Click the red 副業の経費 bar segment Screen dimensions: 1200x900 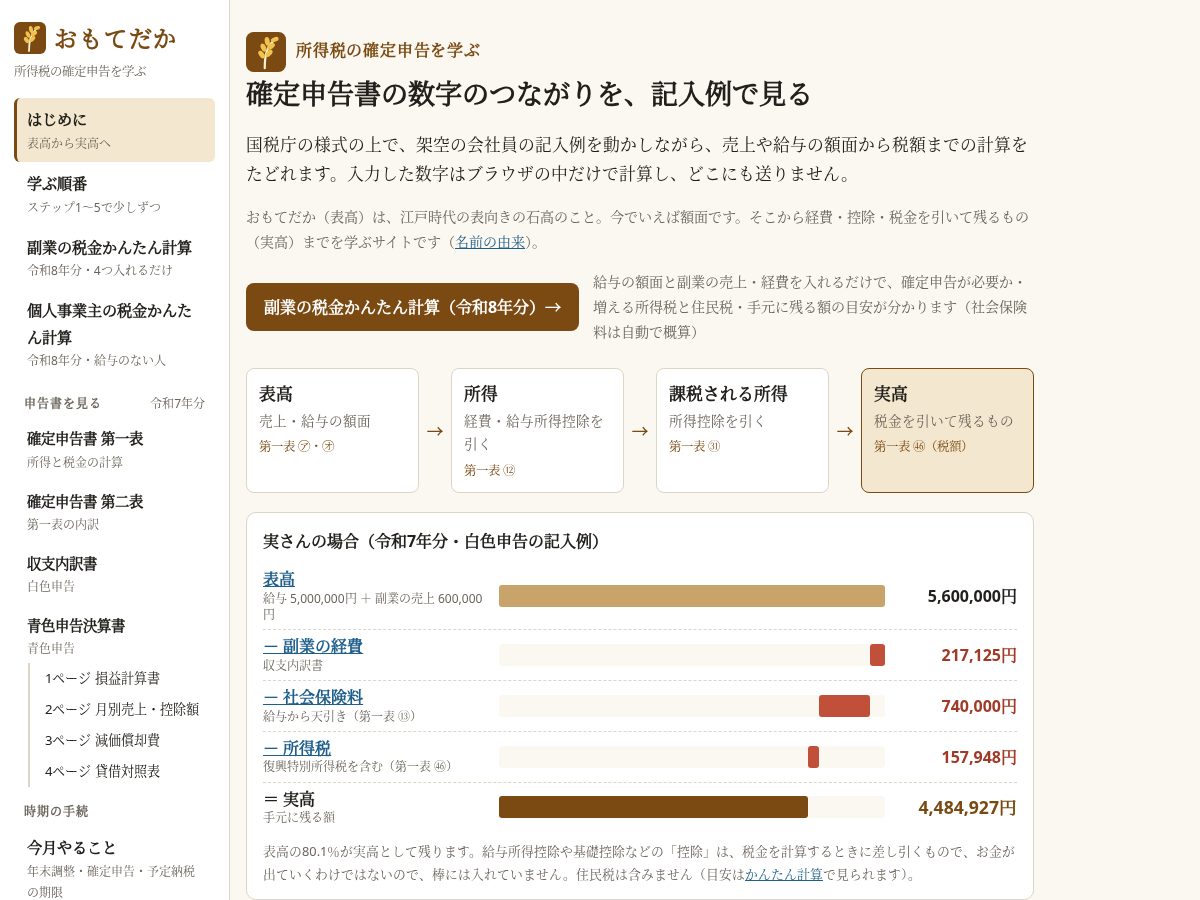point(877,655)
